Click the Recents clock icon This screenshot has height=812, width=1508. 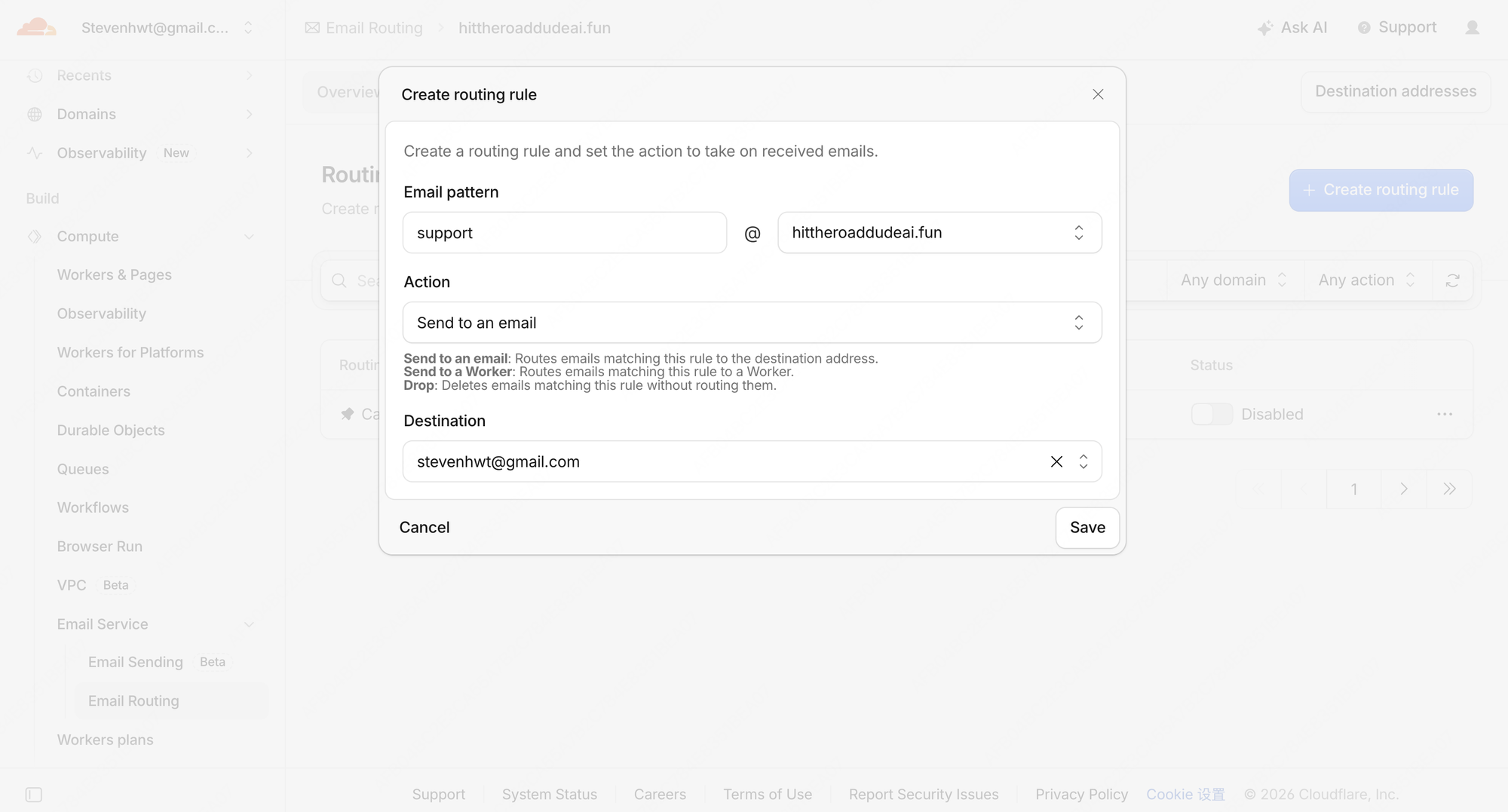35,75
